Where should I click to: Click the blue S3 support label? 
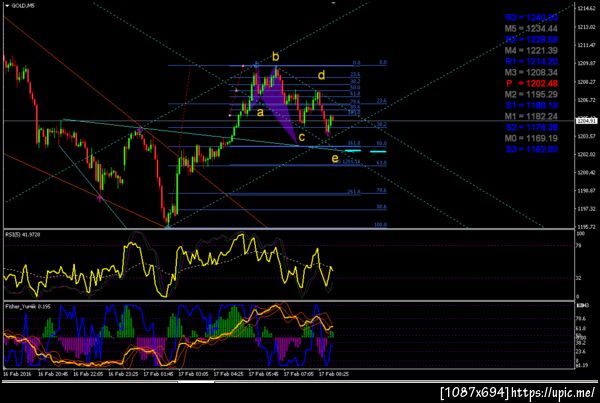pyautogui.click(x=531, y=149)
